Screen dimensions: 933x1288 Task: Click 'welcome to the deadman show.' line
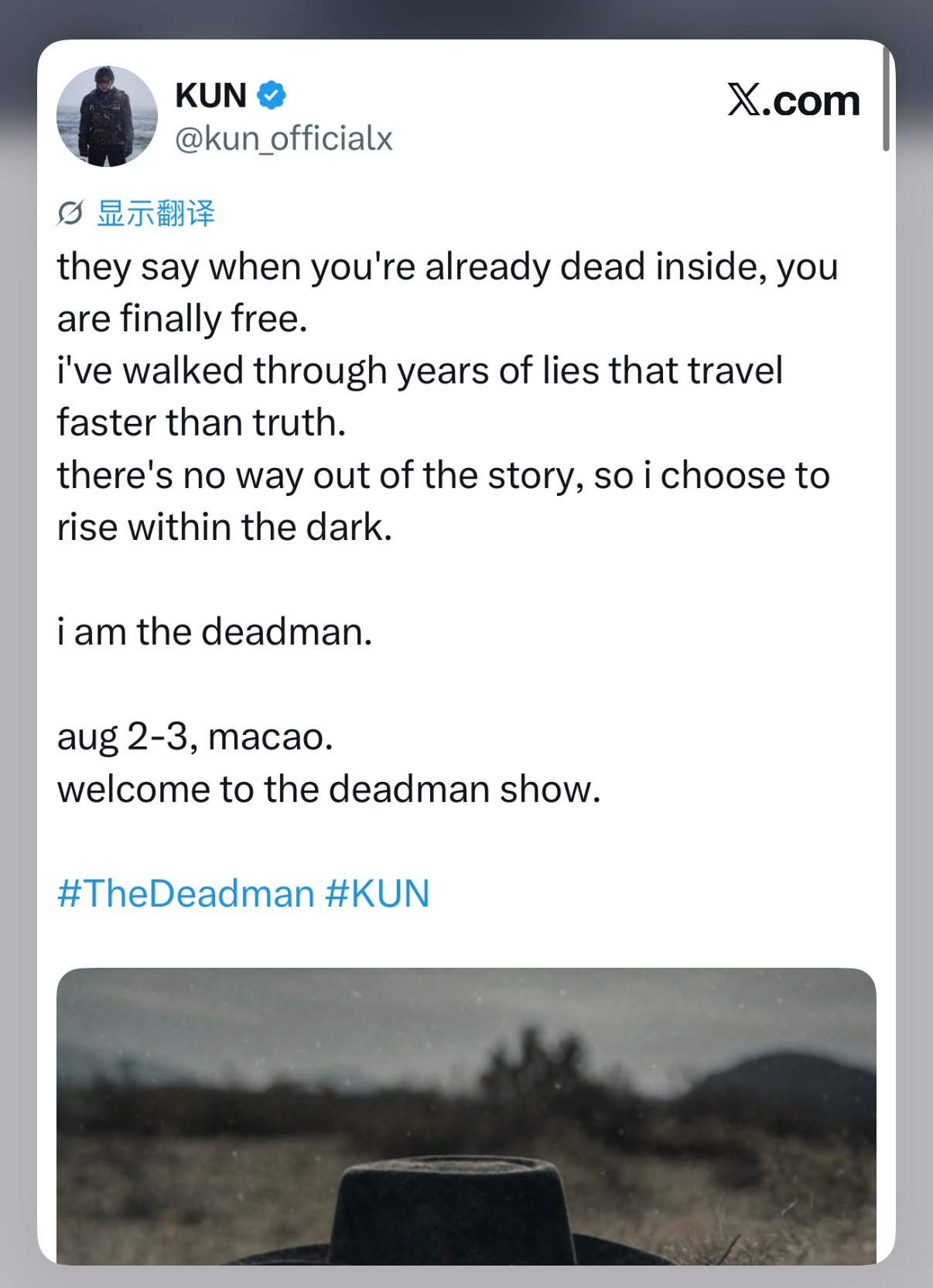(329, 789)
